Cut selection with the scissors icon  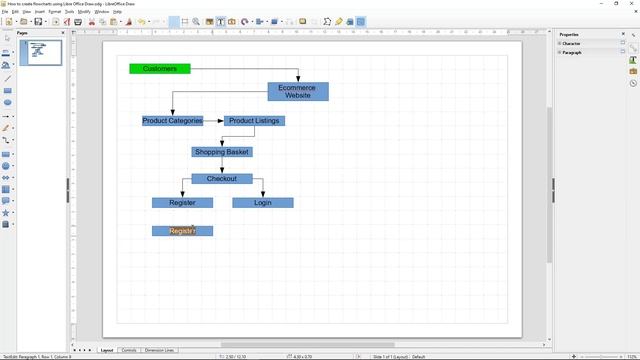pos(92,22)
